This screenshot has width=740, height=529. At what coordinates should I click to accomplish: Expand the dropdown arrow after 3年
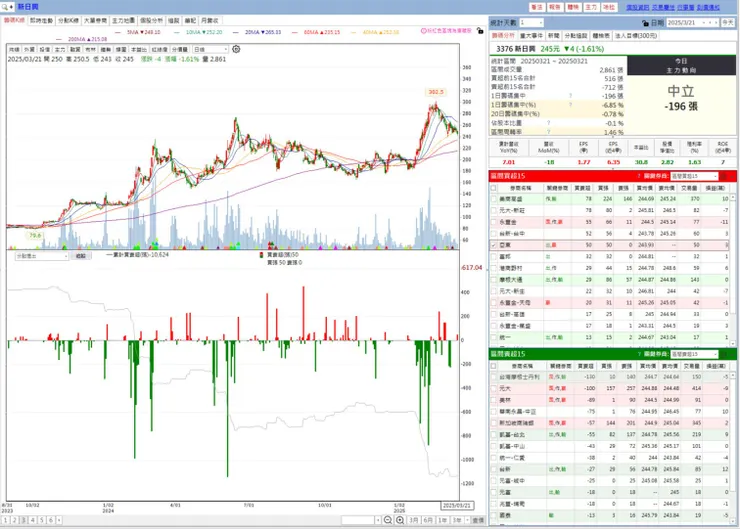coord(467,520)
